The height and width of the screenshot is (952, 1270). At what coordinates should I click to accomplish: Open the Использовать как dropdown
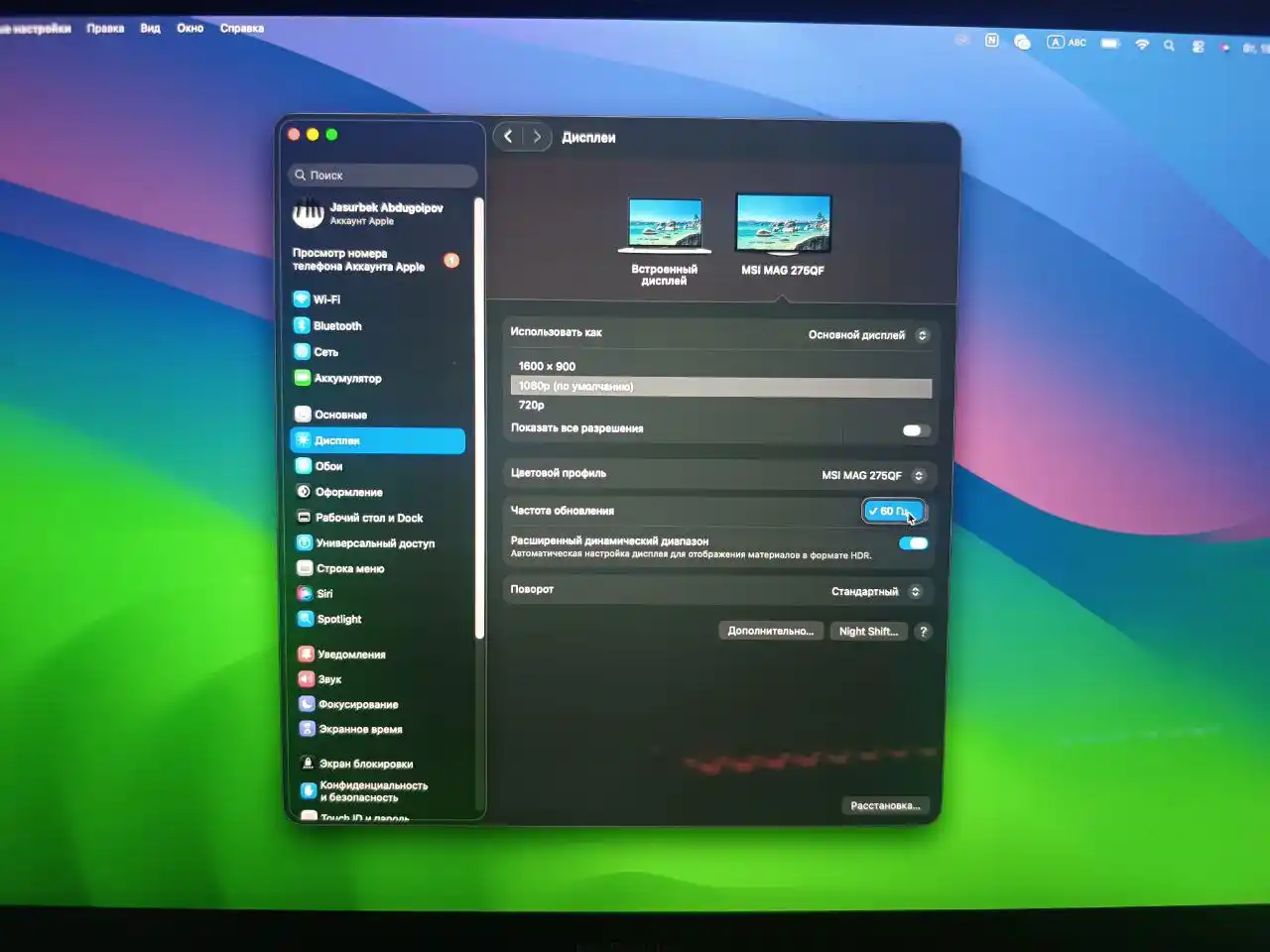[x=868, y=335]
